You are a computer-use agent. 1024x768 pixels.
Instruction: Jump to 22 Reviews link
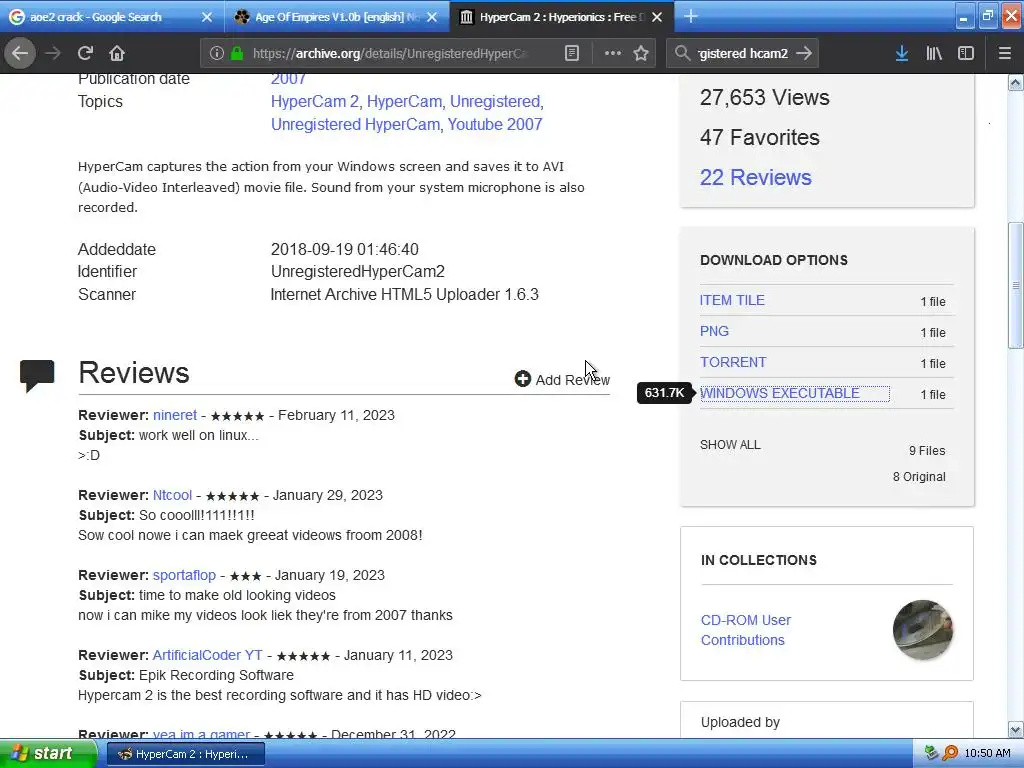coord(756,177)
